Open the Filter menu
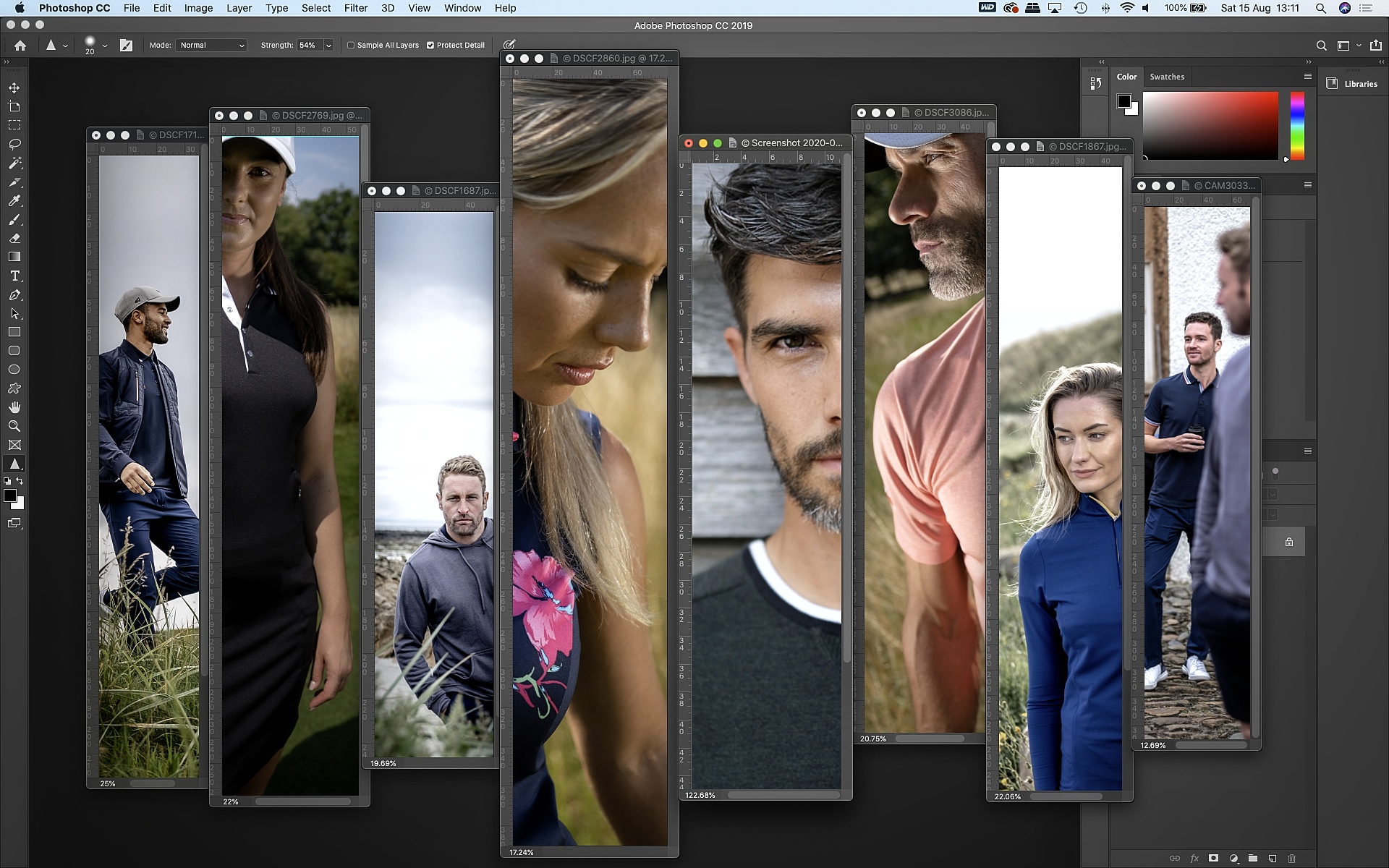 (x=355, y=8)
